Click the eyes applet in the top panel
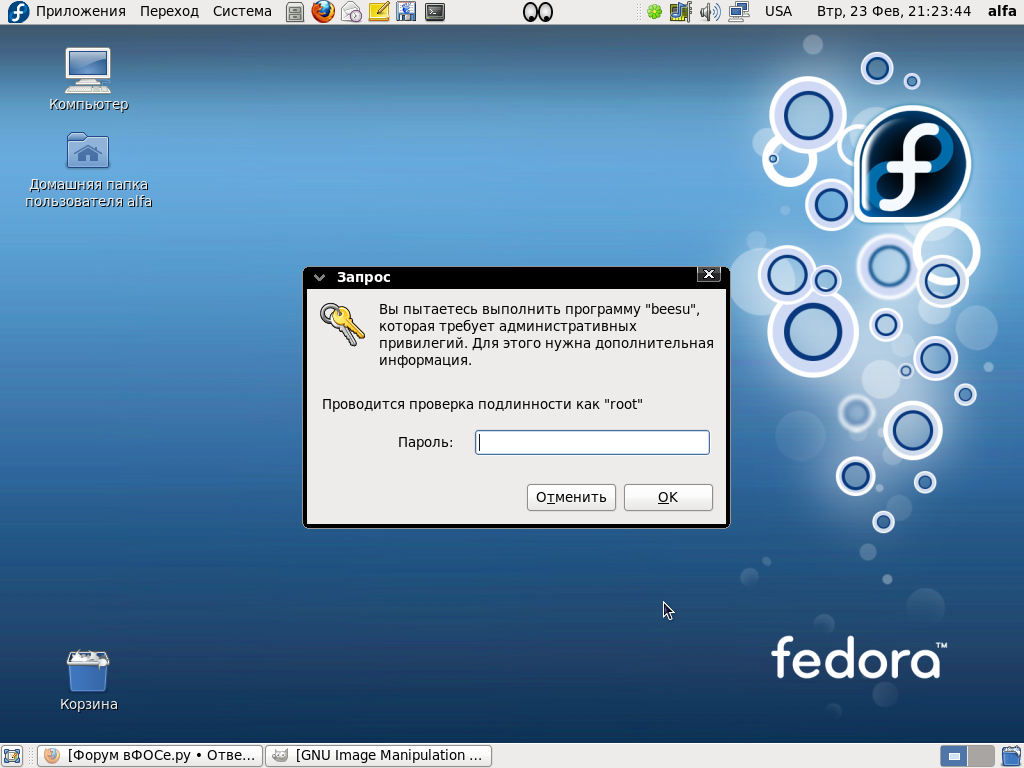Image resolution: width=1024 pixels, height=768 pixels. [x=537, y=12]
